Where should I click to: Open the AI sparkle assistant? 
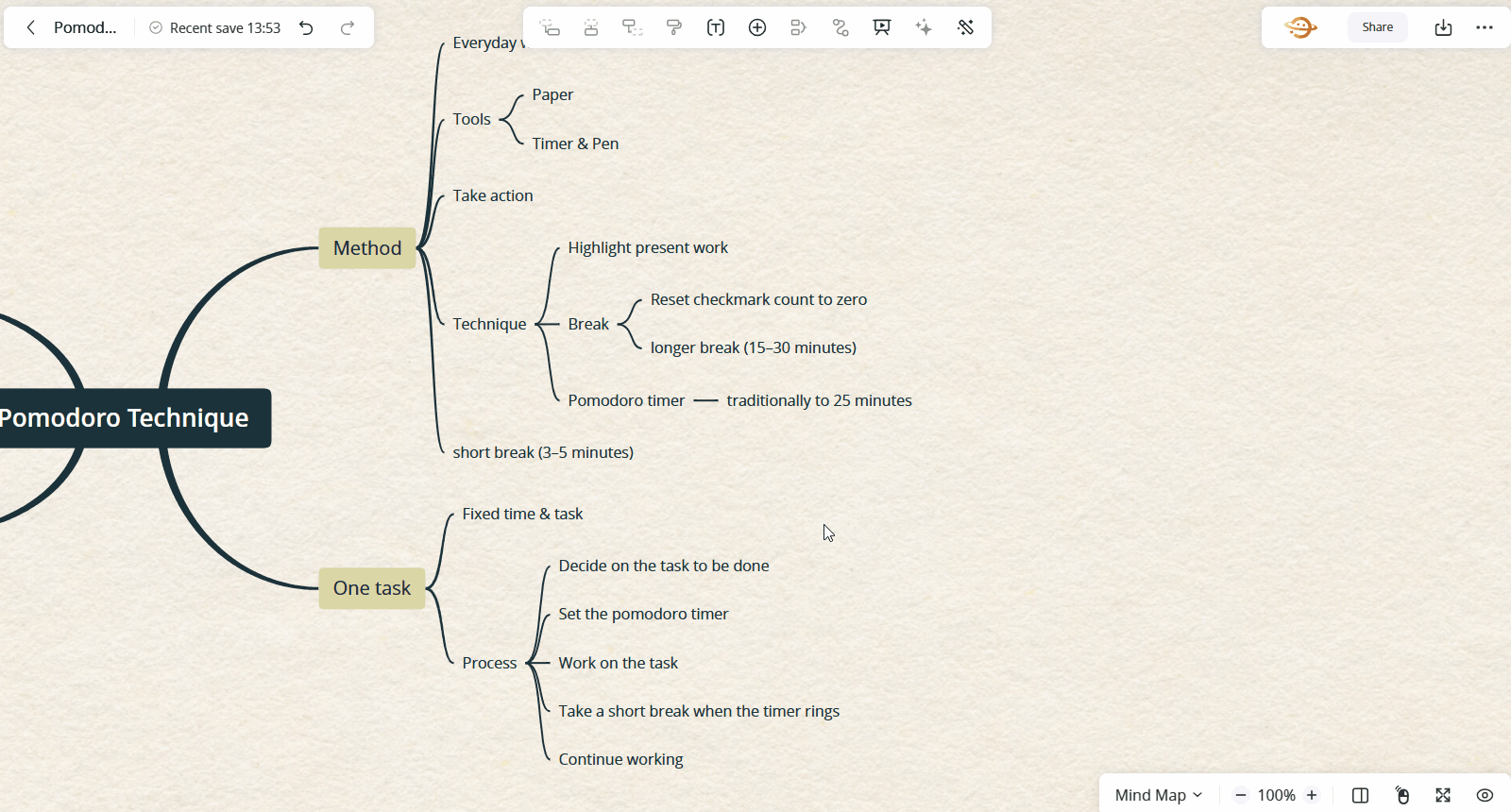924,27
